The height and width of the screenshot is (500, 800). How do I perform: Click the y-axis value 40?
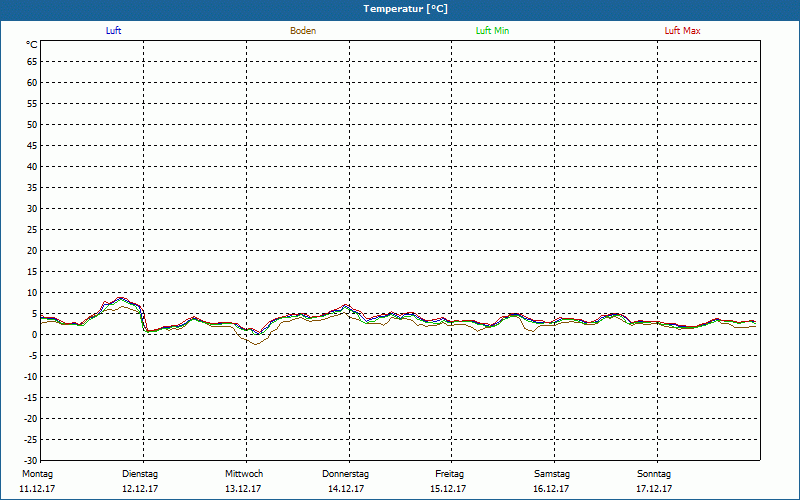point(32,167)
